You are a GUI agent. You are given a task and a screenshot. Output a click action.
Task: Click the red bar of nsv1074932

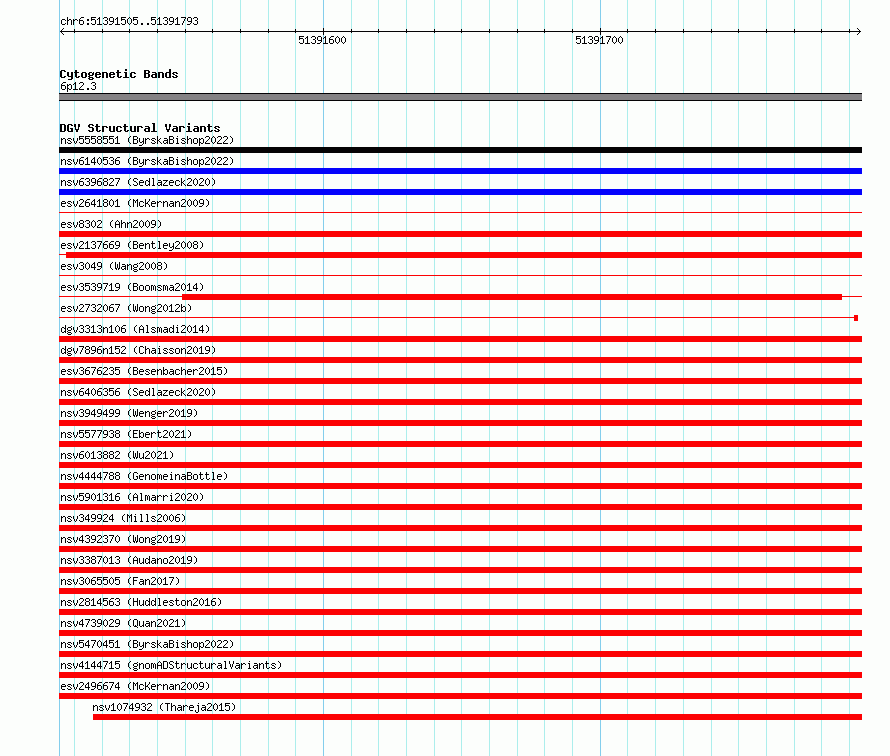point(477,717)
